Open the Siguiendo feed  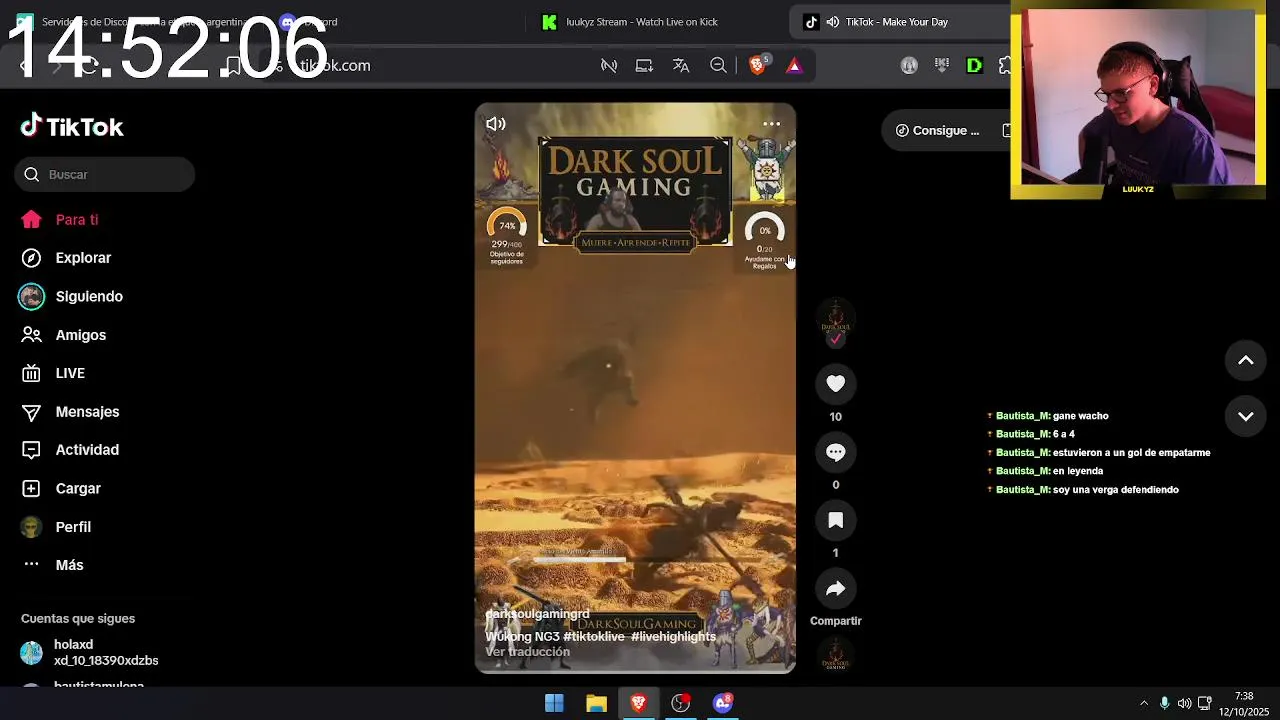click(72, 296)
